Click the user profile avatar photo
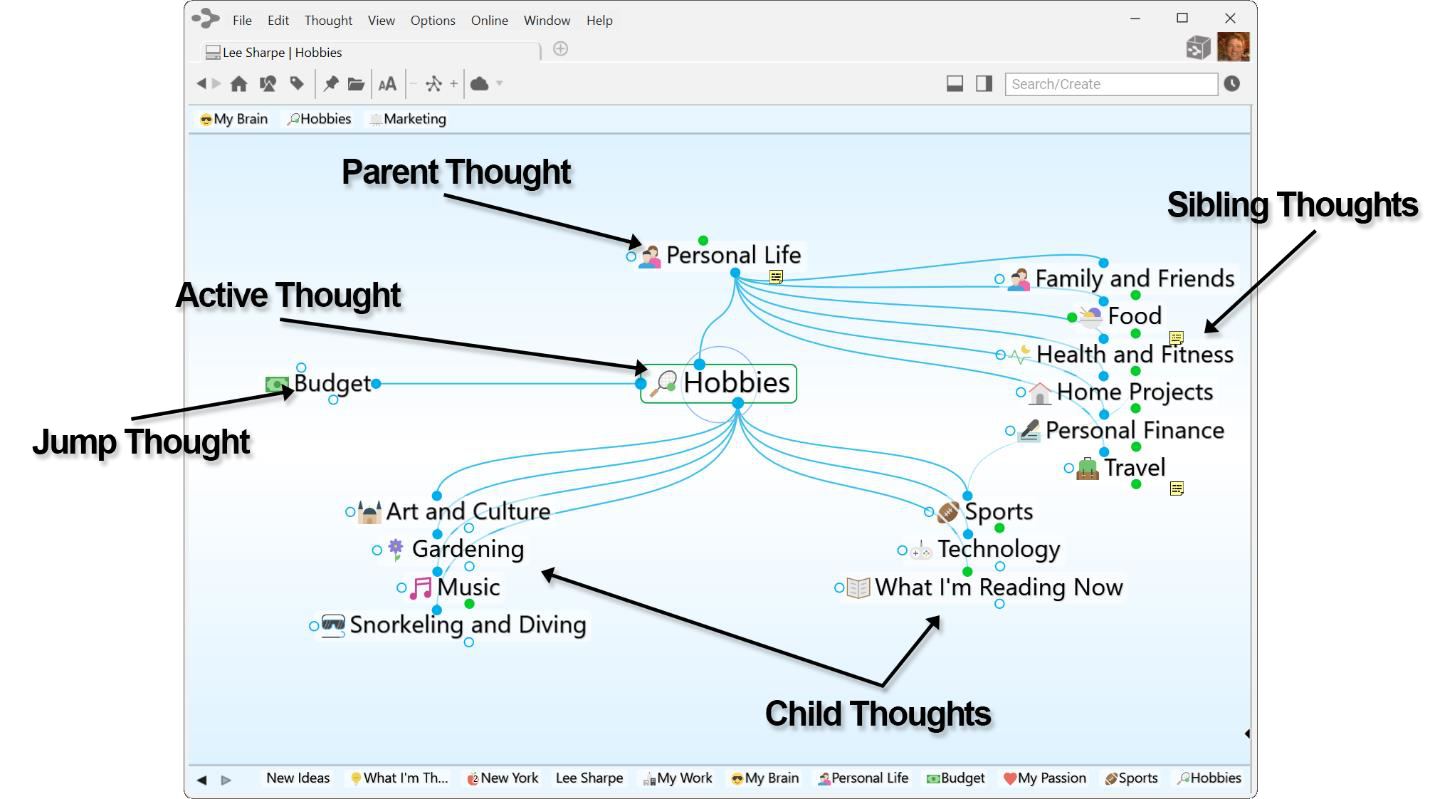 pos(1233,47)
